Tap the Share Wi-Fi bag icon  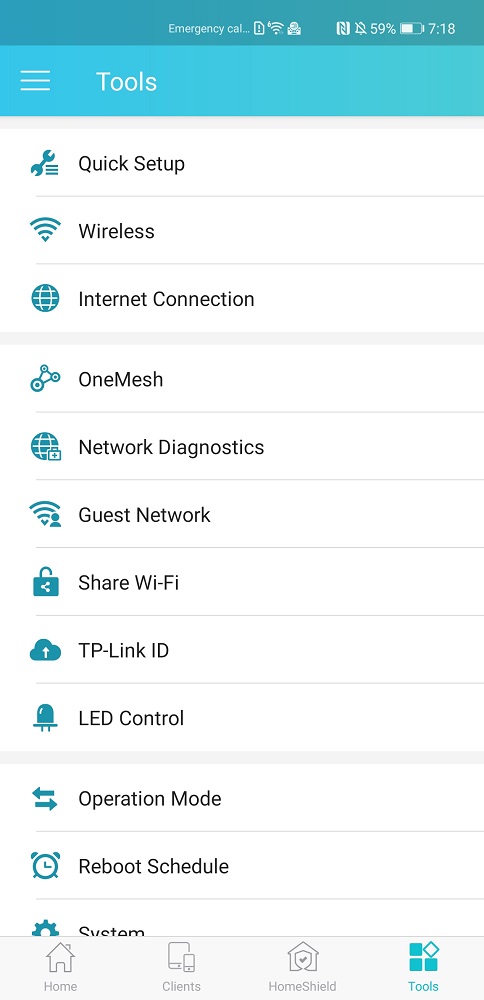[x=45, y=582]
